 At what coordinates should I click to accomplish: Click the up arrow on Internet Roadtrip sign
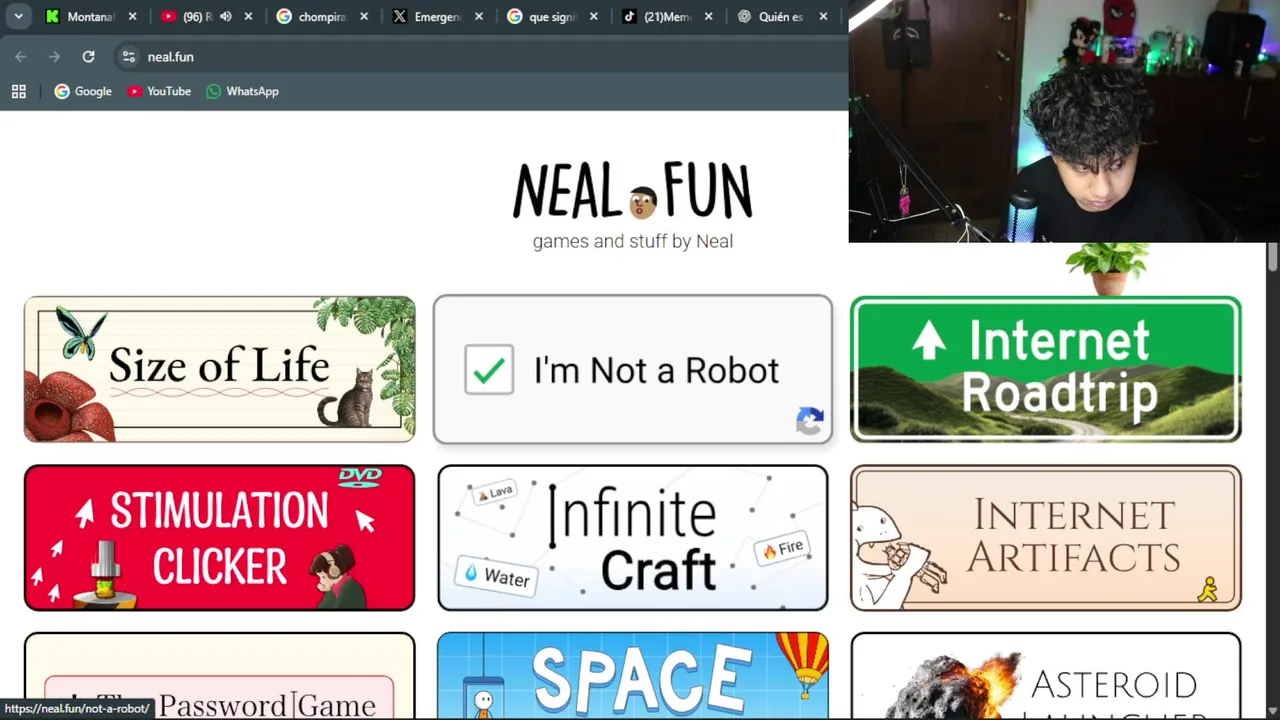point(929,341)
